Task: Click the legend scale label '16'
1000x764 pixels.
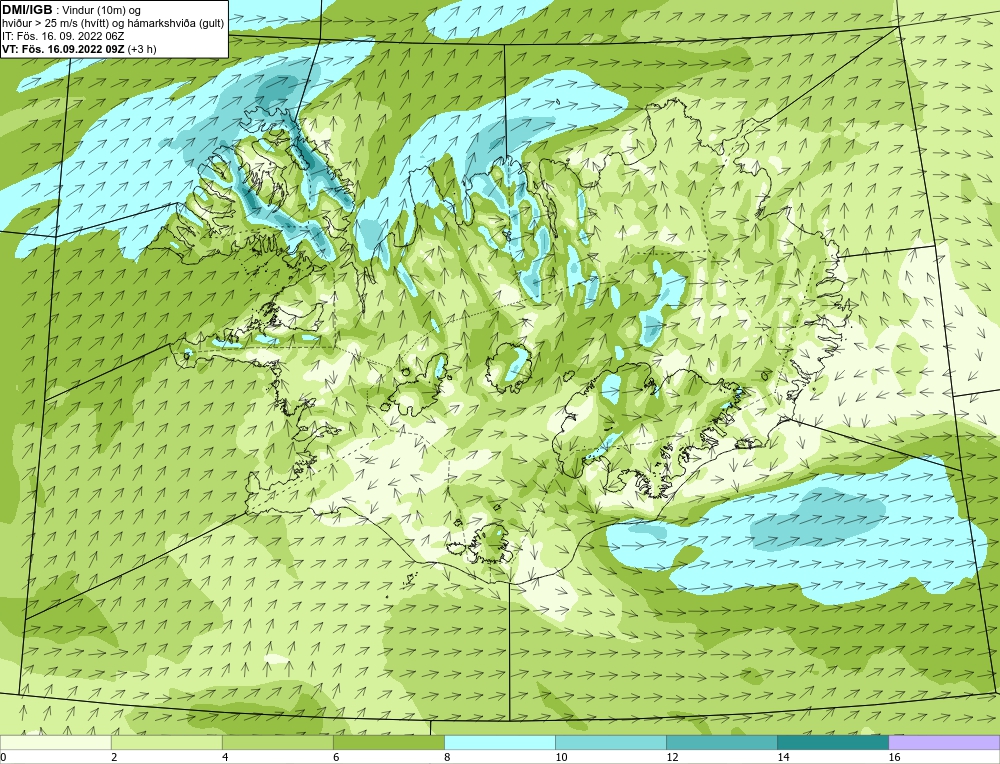Action: pyautogui.click(x=895, y=757)
